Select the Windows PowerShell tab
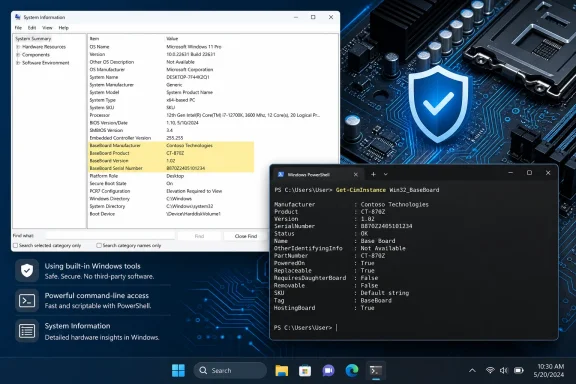Viewport: 576px width, 384px height. 317,175
